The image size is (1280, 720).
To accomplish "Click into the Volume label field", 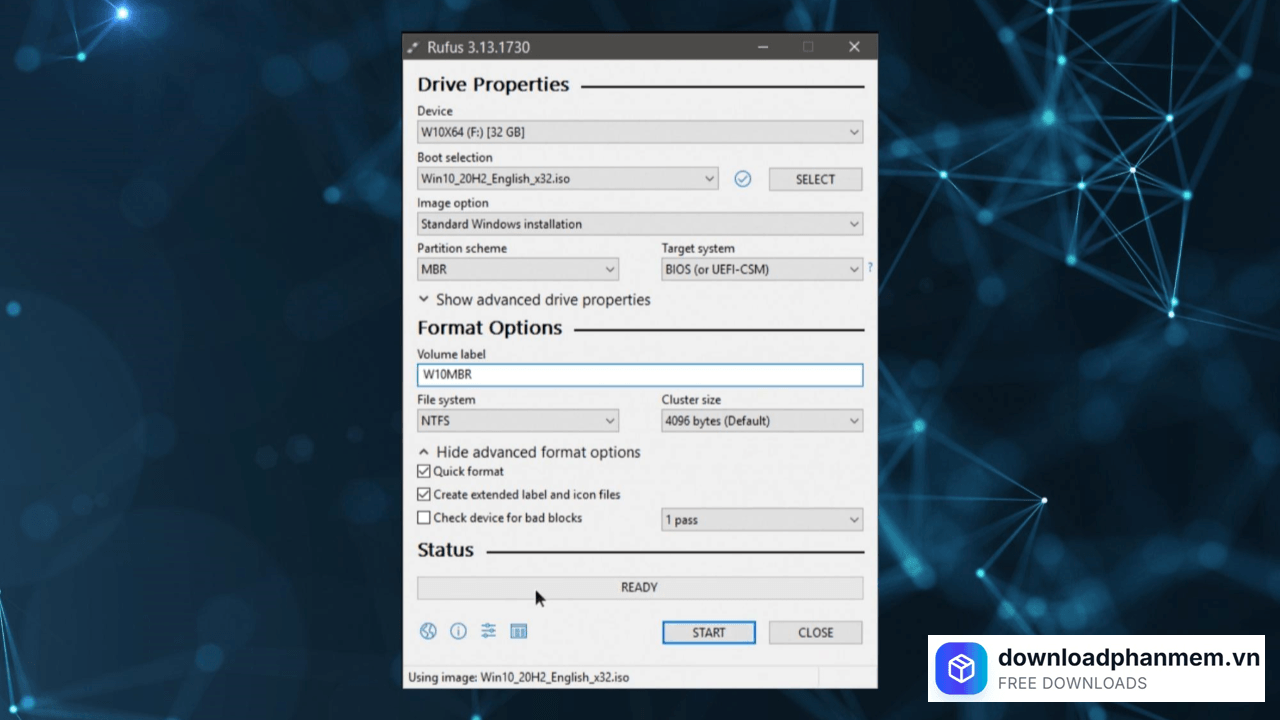I will tap(640, 375).
